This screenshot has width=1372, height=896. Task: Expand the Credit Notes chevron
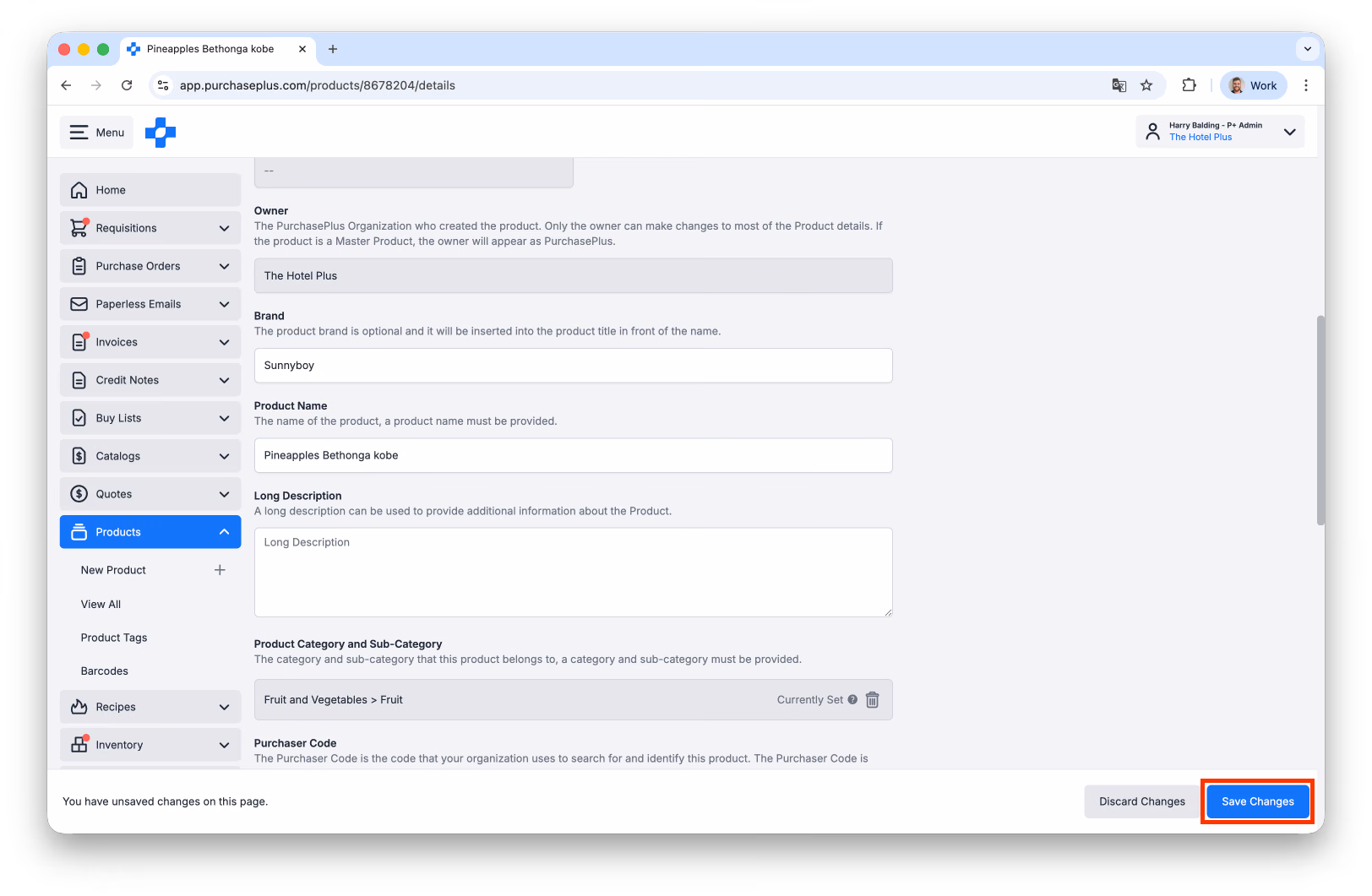coord(224,380)
